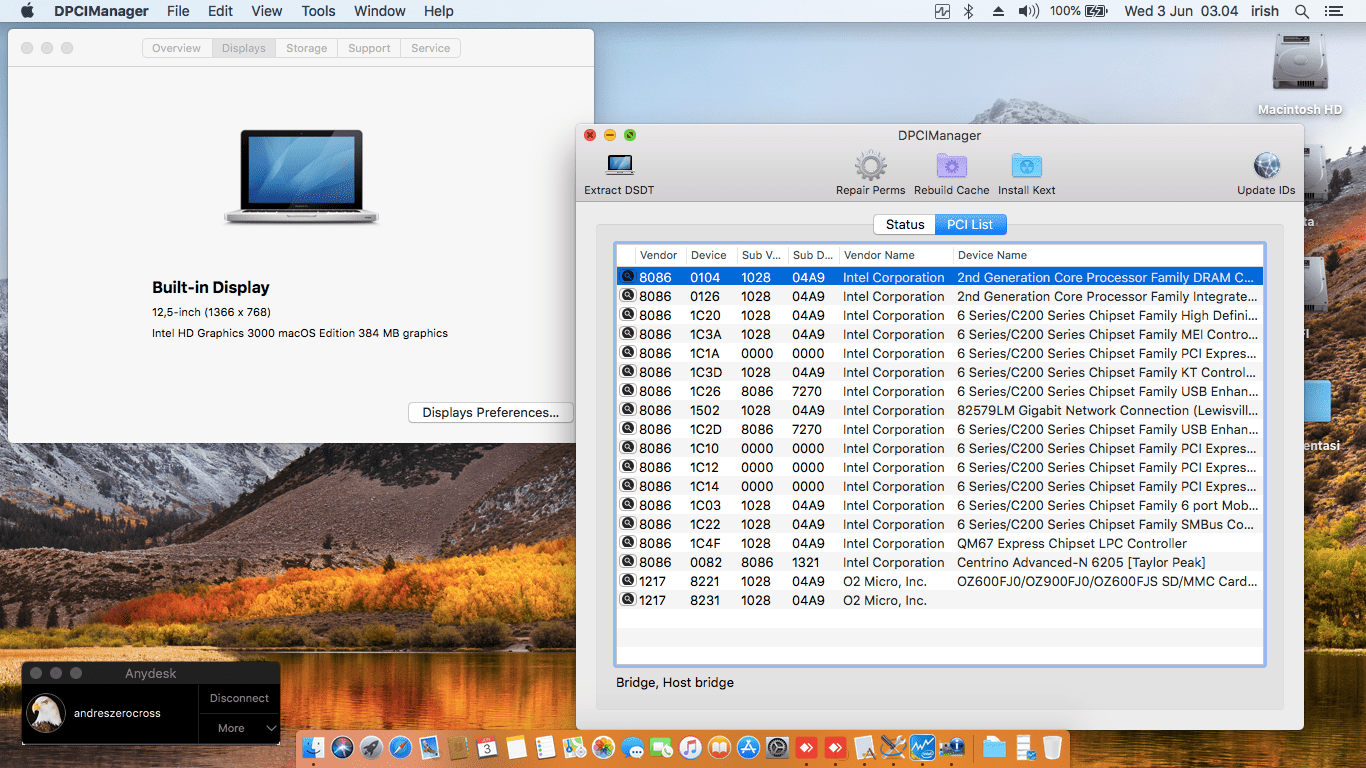
Task: Open Reminders from the Dock
Action: (x=545, y=747)
